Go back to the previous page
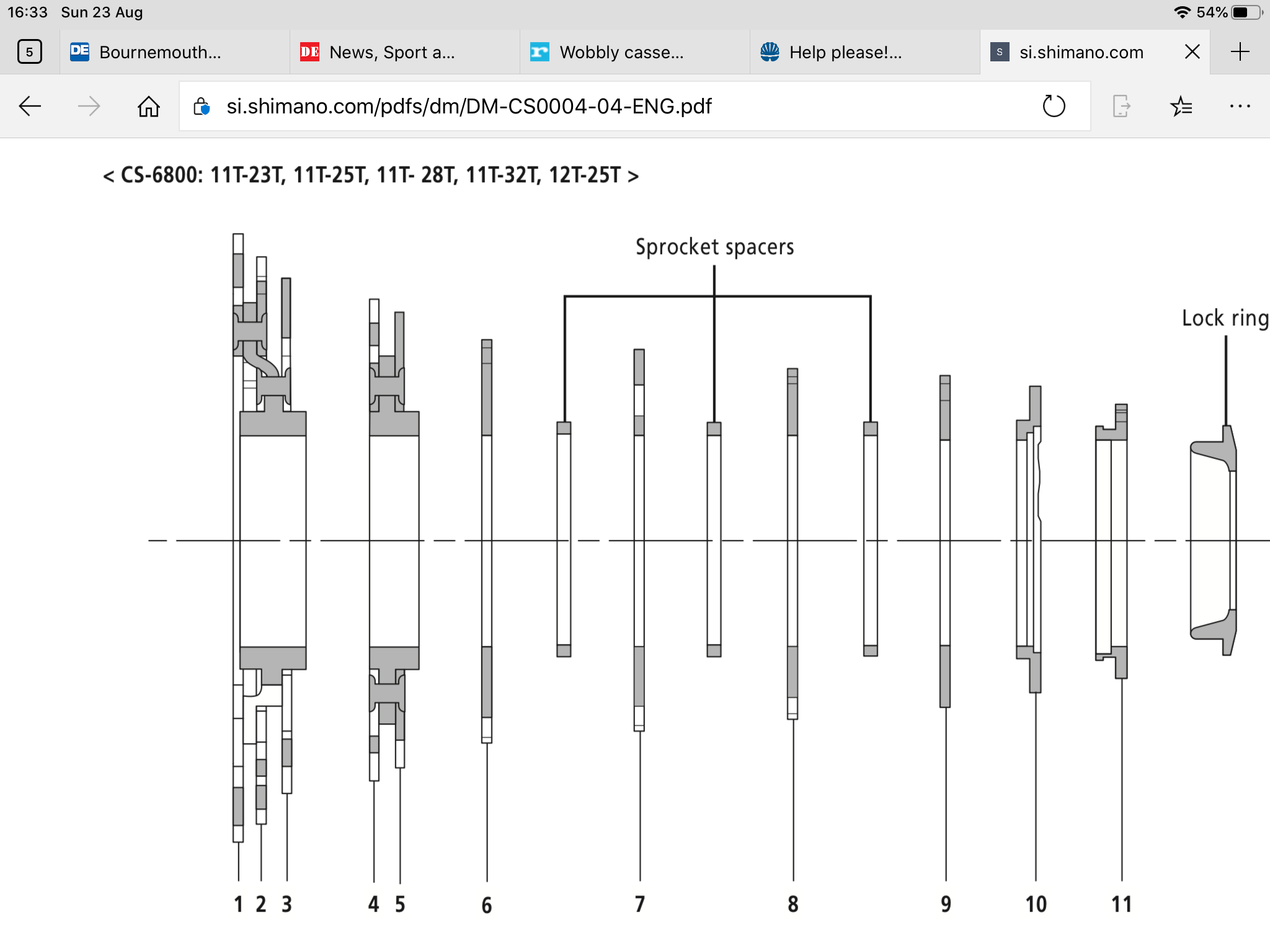 click(x=30, y=107)
